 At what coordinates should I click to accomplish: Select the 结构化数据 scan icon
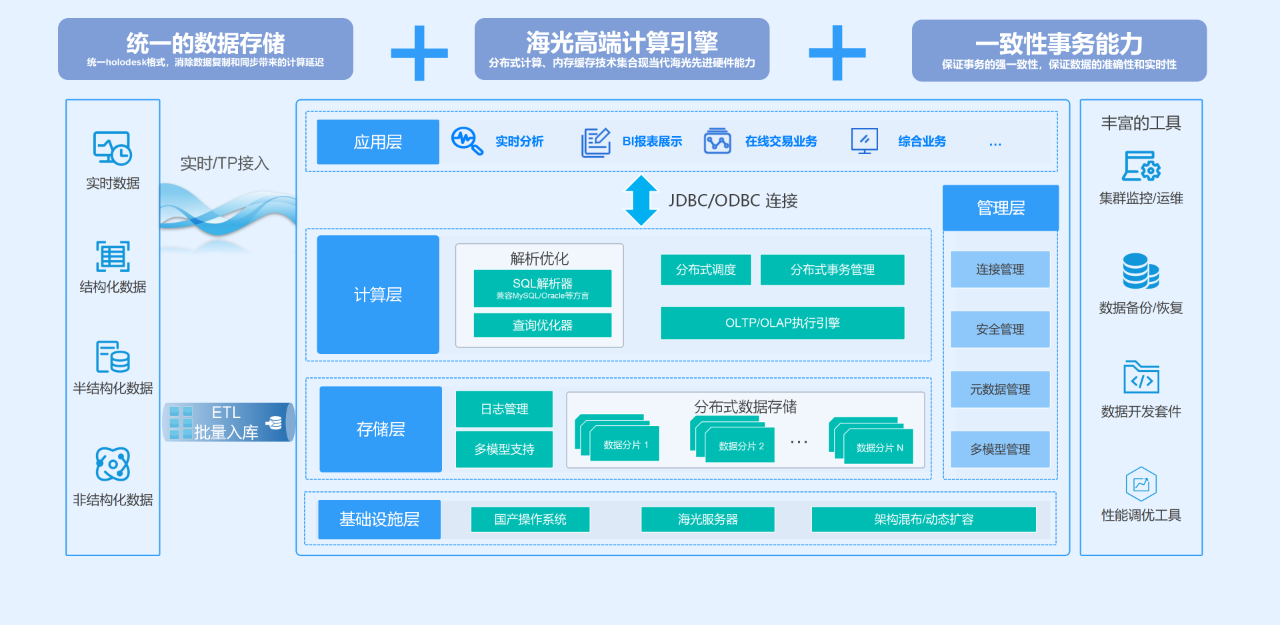coord(112,256)
